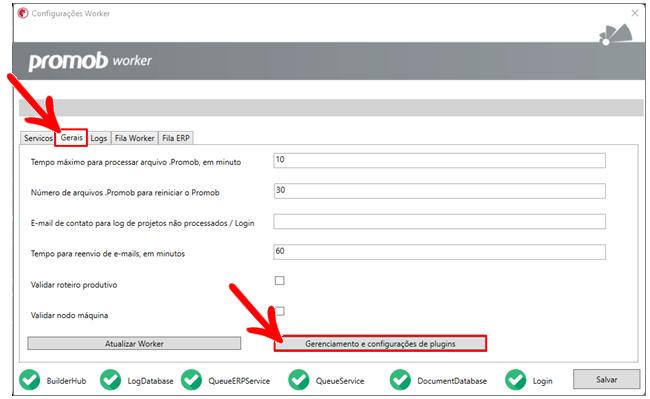This screenshot has height=399, width=650.
Task: Select the Logs tab
Action: coord(99,138)
